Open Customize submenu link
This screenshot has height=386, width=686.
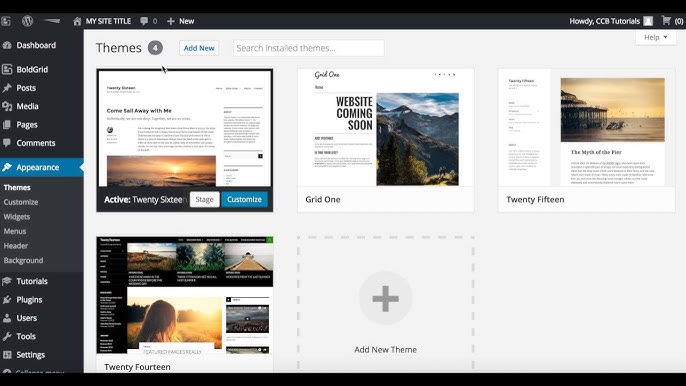(x=21, y=202)
